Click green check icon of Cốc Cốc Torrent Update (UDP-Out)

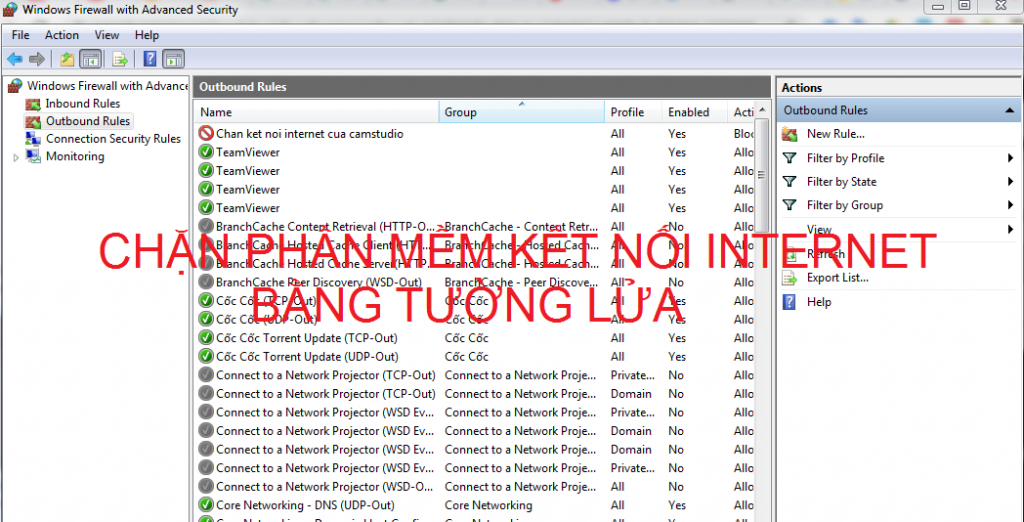206,357
